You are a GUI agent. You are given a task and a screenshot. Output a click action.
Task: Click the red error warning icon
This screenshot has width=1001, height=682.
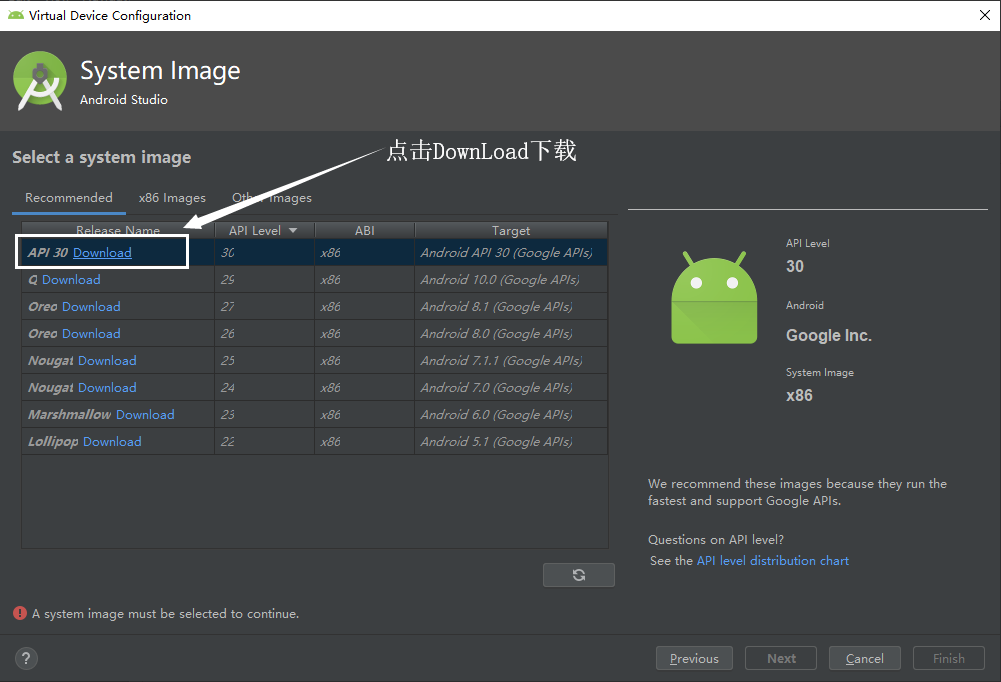(x=20, y=613)
